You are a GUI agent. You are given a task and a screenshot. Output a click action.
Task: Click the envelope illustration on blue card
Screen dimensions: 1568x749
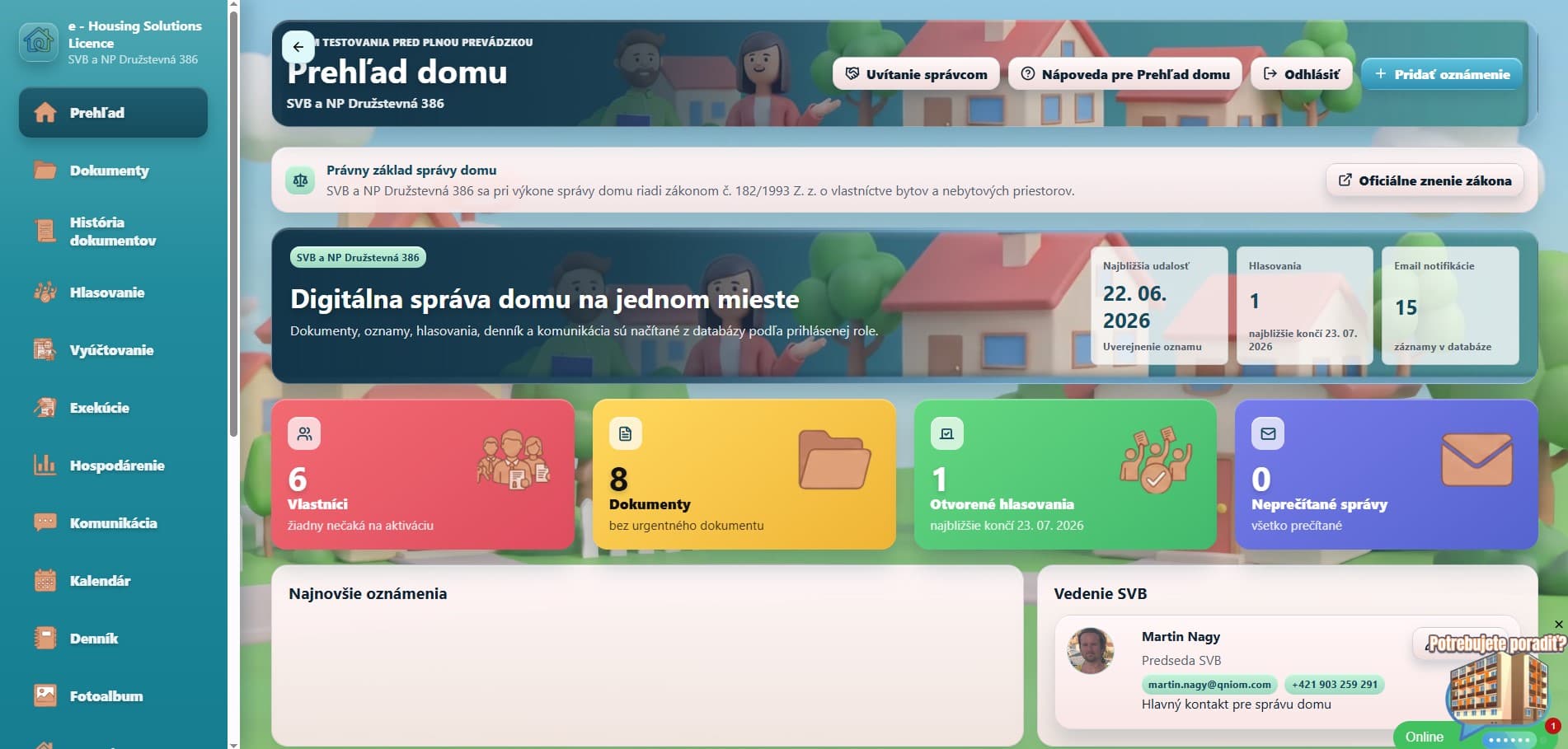pos(1476,460)
